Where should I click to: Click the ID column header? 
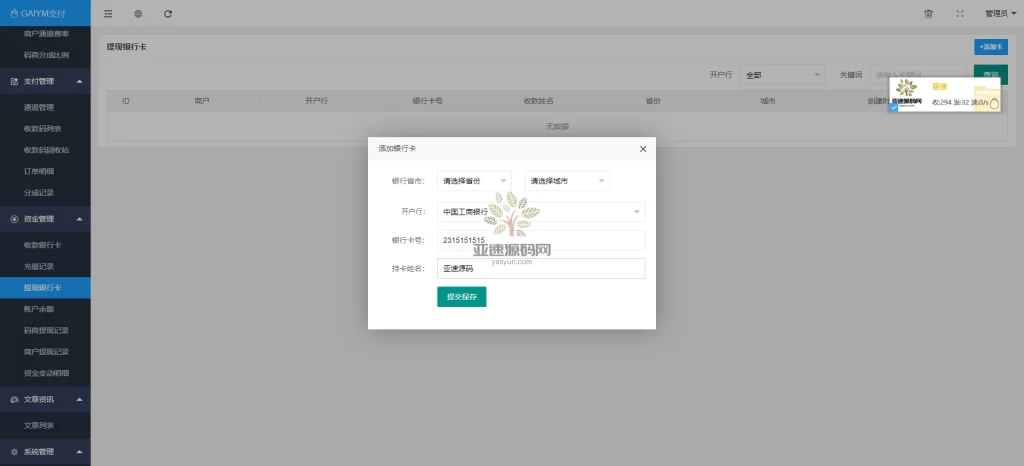click(x=125, y=101)
